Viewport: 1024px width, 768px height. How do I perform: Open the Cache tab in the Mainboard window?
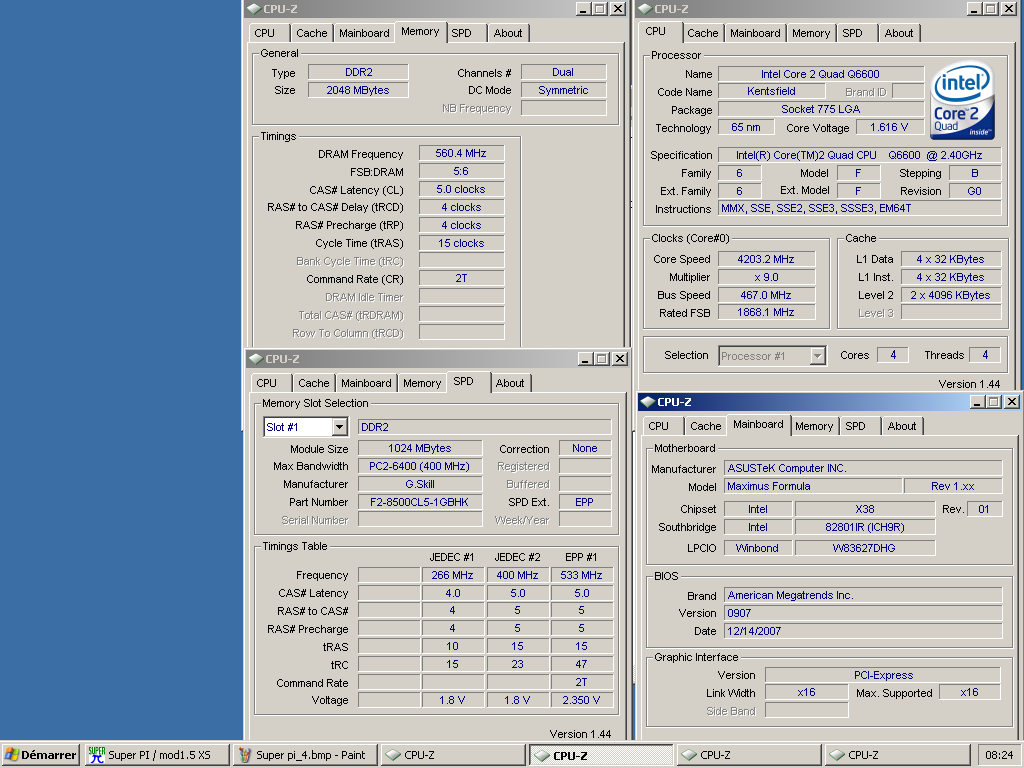[x=705, y=426]
